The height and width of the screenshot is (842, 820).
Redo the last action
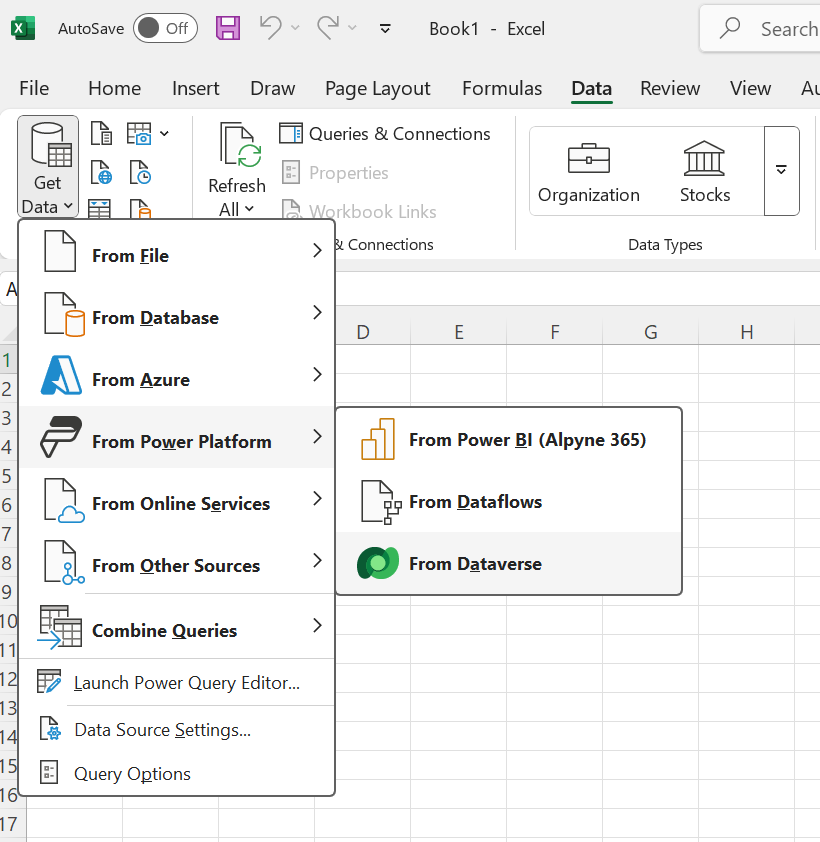[x=328, y=28]
